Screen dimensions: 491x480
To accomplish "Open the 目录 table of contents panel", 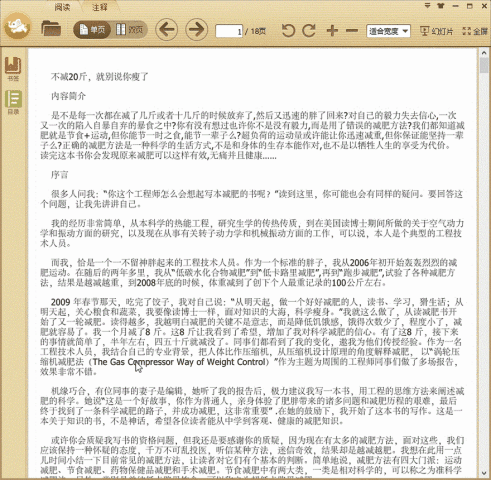I will point(13,102).
